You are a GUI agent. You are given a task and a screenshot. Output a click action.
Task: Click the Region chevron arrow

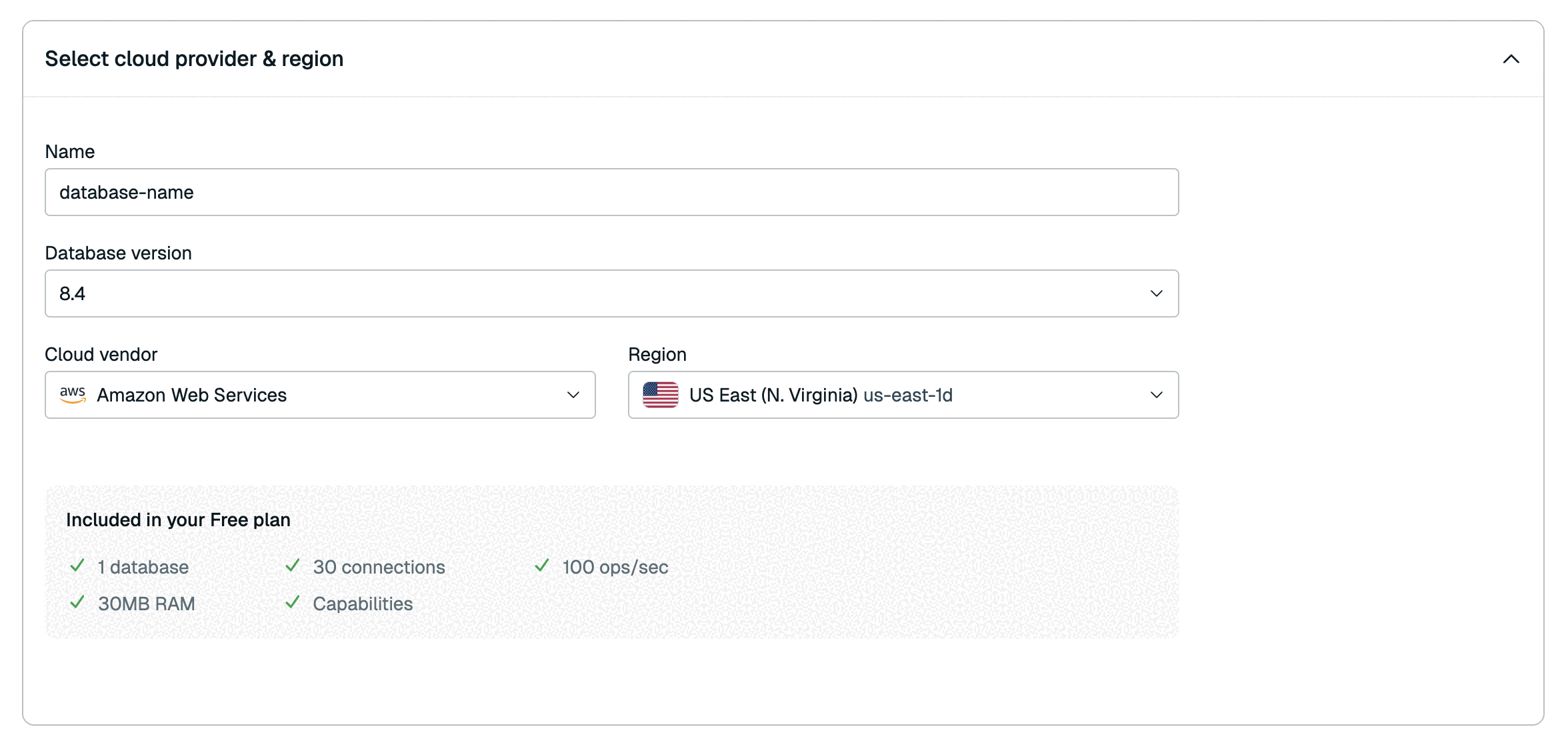point(1157,395)
